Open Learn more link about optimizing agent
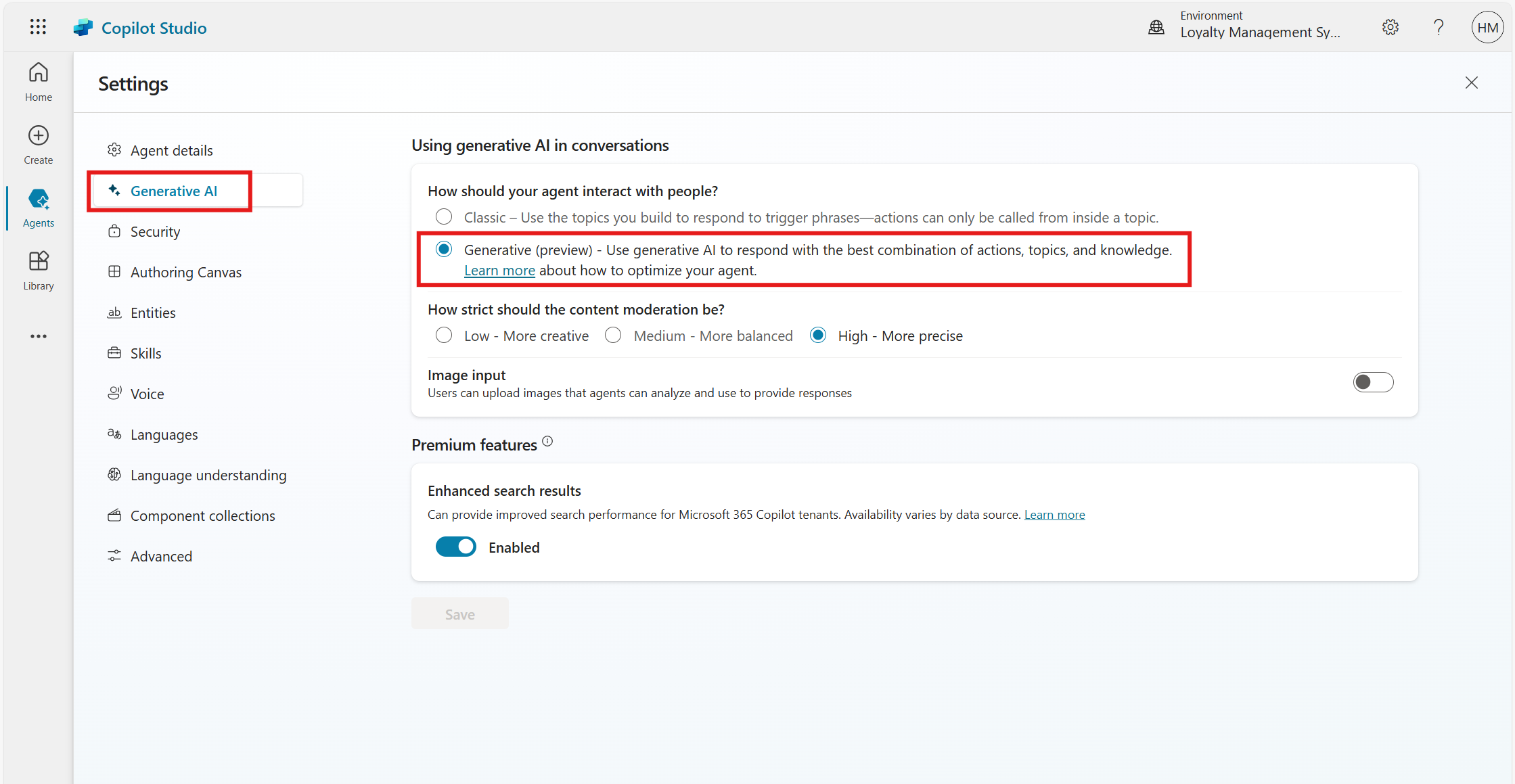The width and height of the screenshot is (1515, 784). click(499, 271)
